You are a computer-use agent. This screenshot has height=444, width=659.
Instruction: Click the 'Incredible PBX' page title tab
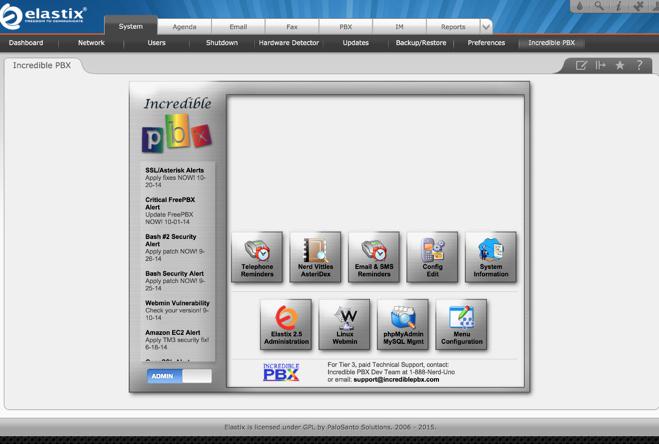tap(42, 66)
